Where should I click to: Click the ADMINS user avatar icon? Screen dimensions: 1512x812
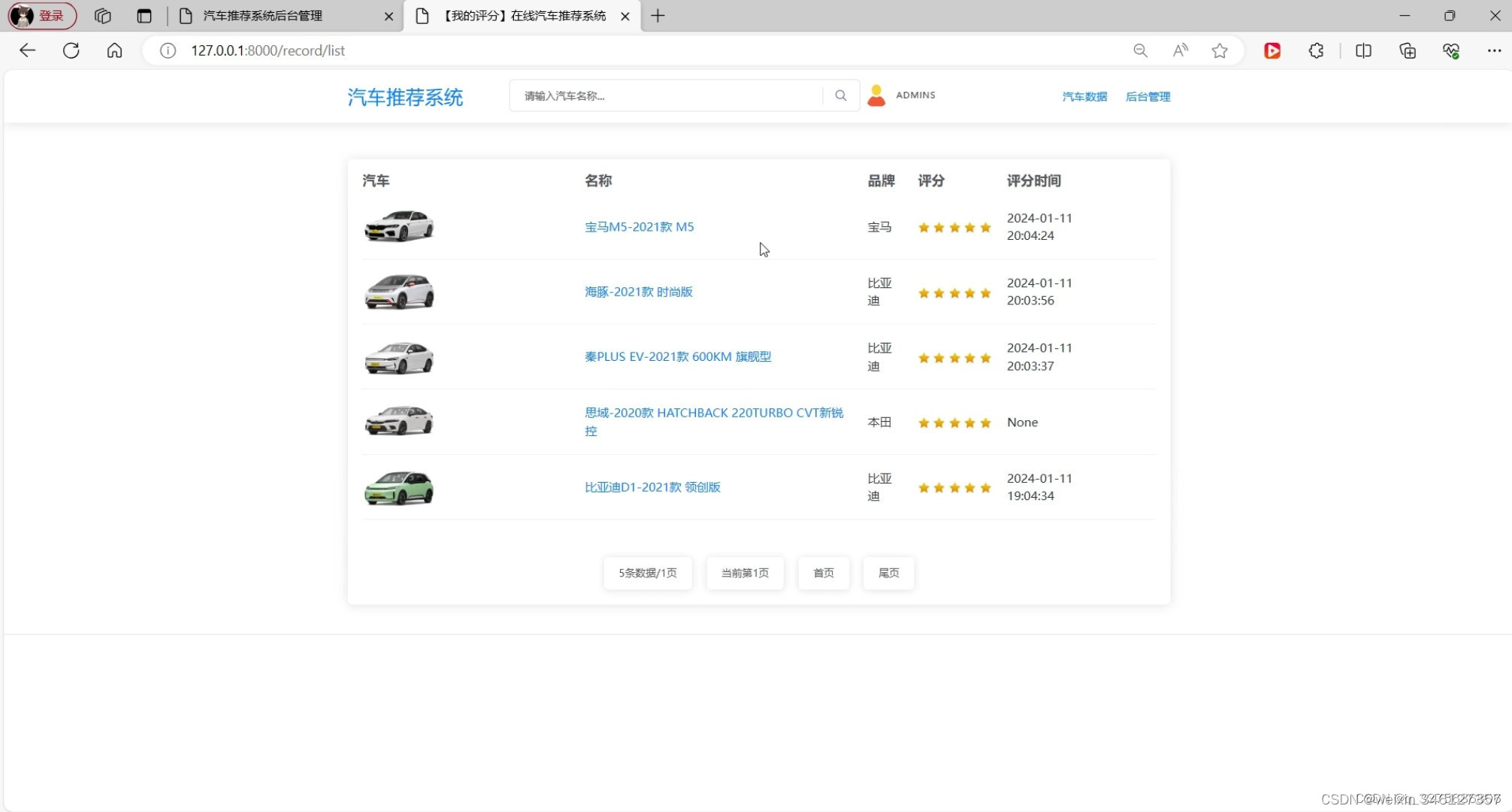876,95
